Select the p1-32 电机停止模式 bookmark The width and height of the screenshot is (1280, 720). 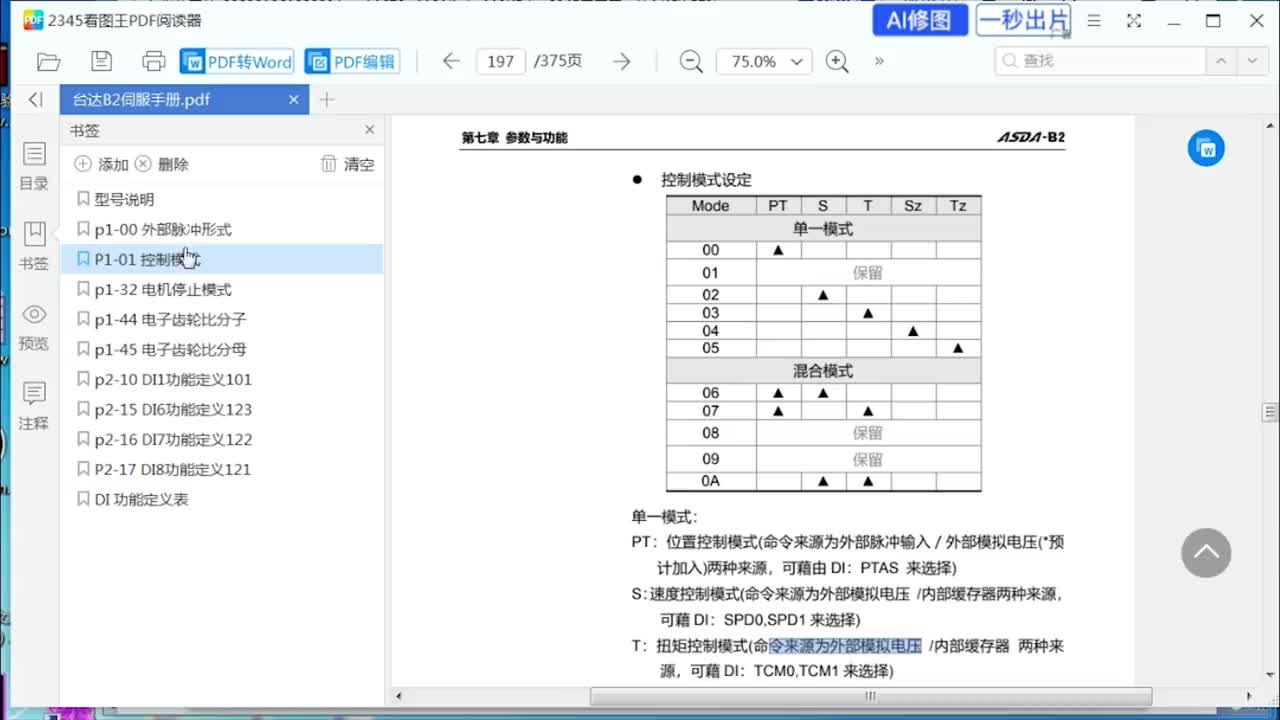click(222, 289)
